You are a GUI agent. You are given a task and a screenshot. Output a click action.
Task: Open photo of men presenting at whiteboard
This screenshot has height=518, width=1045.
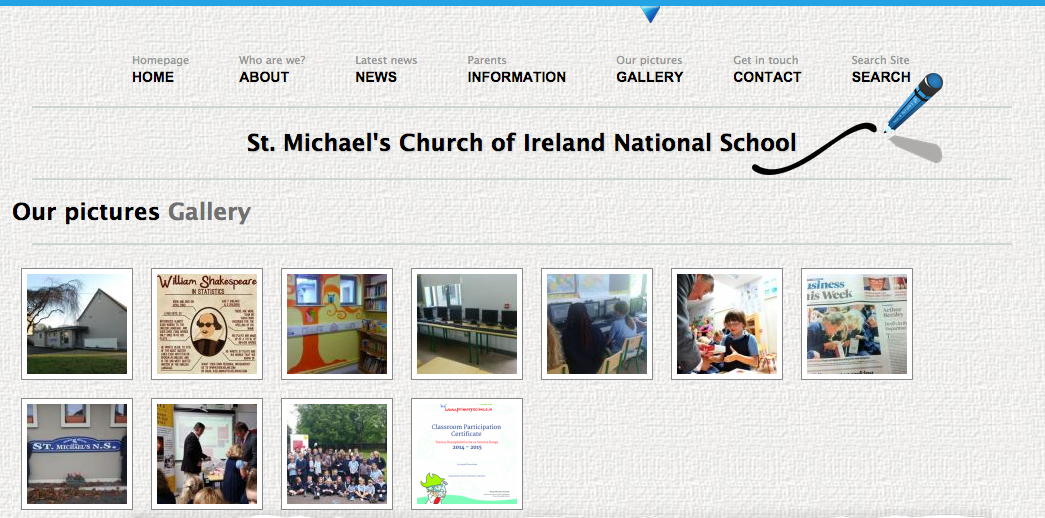207,454
